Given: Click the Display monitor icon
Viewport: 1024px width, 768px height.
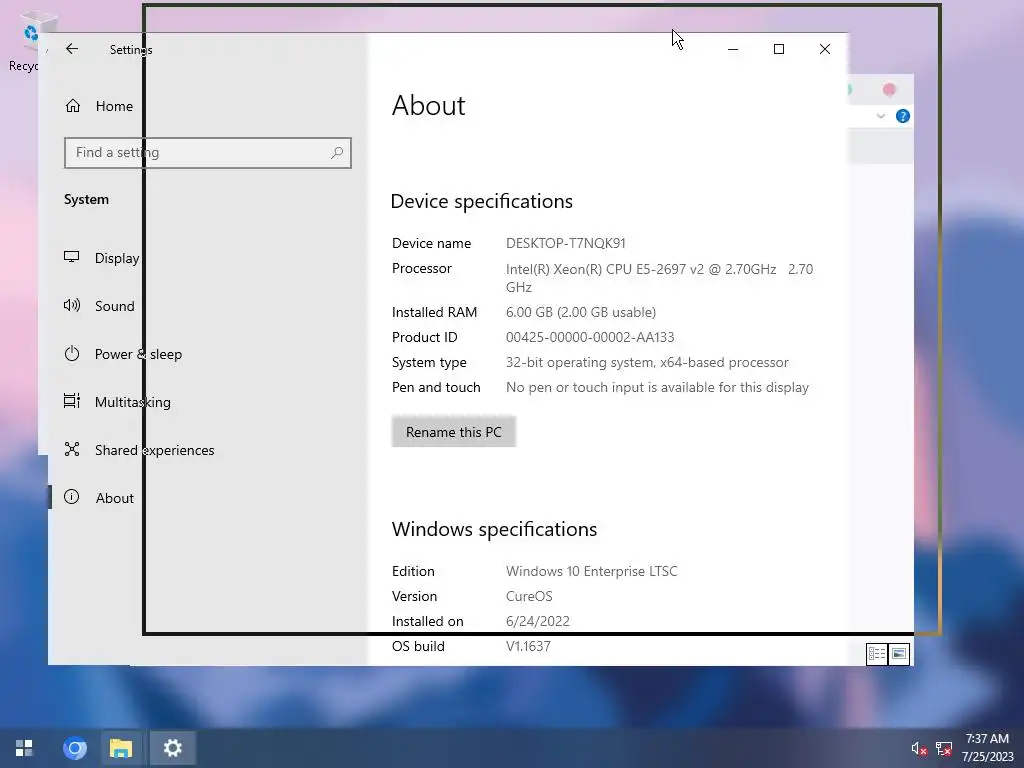Looking at the screenshot, I should 72,257.
